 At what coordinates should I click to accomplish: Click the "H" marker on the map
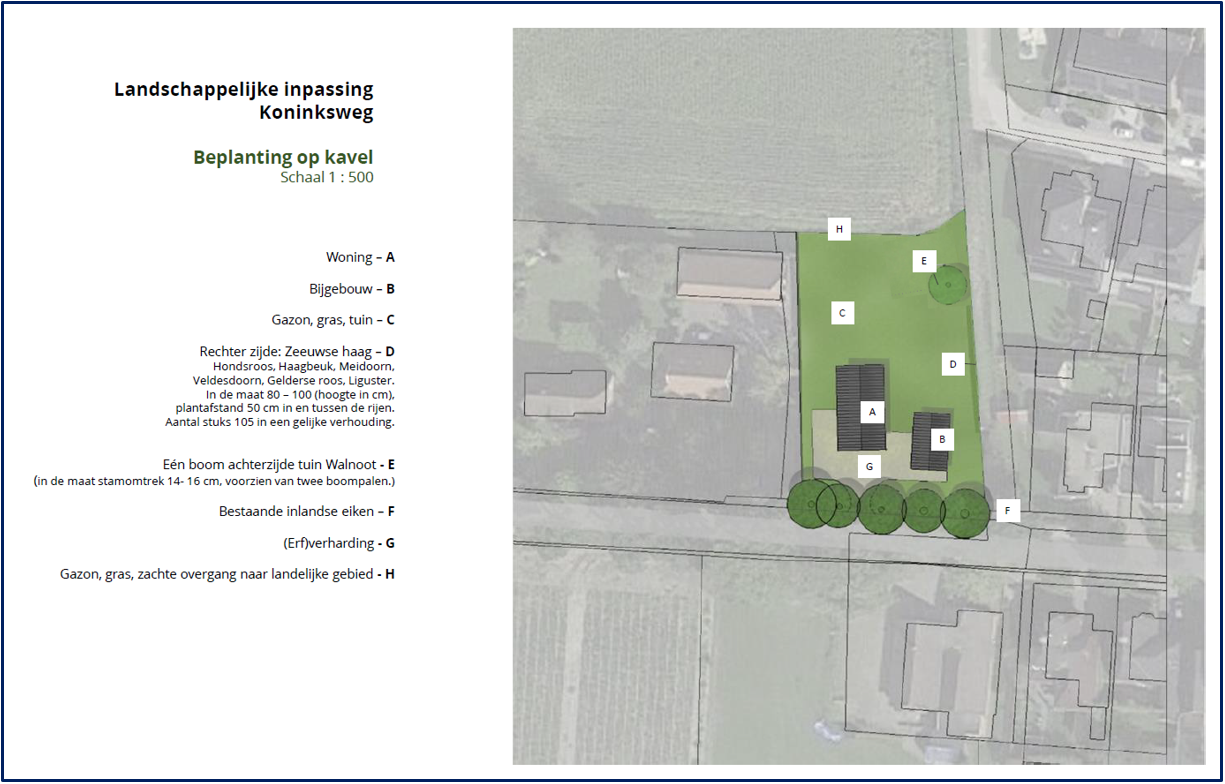(x=840, y=230)
